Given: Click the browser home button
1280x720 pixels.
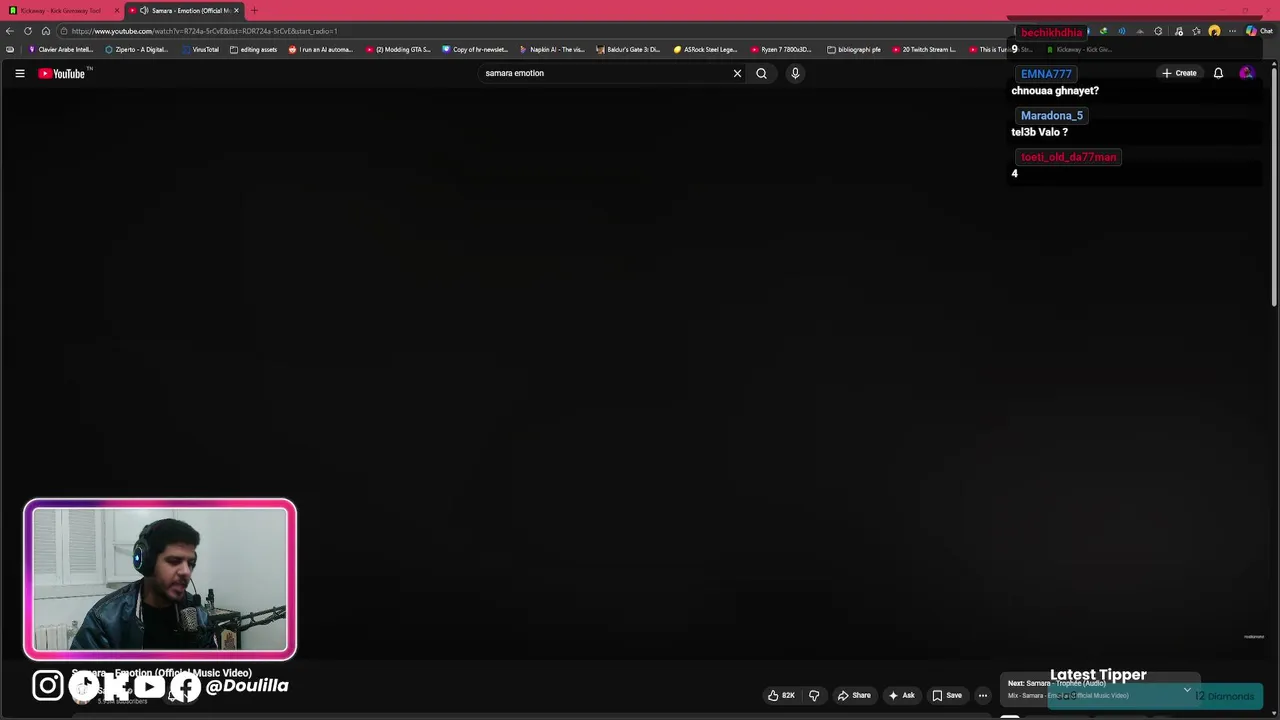Looking at the screenshot, I should [46, 31].
